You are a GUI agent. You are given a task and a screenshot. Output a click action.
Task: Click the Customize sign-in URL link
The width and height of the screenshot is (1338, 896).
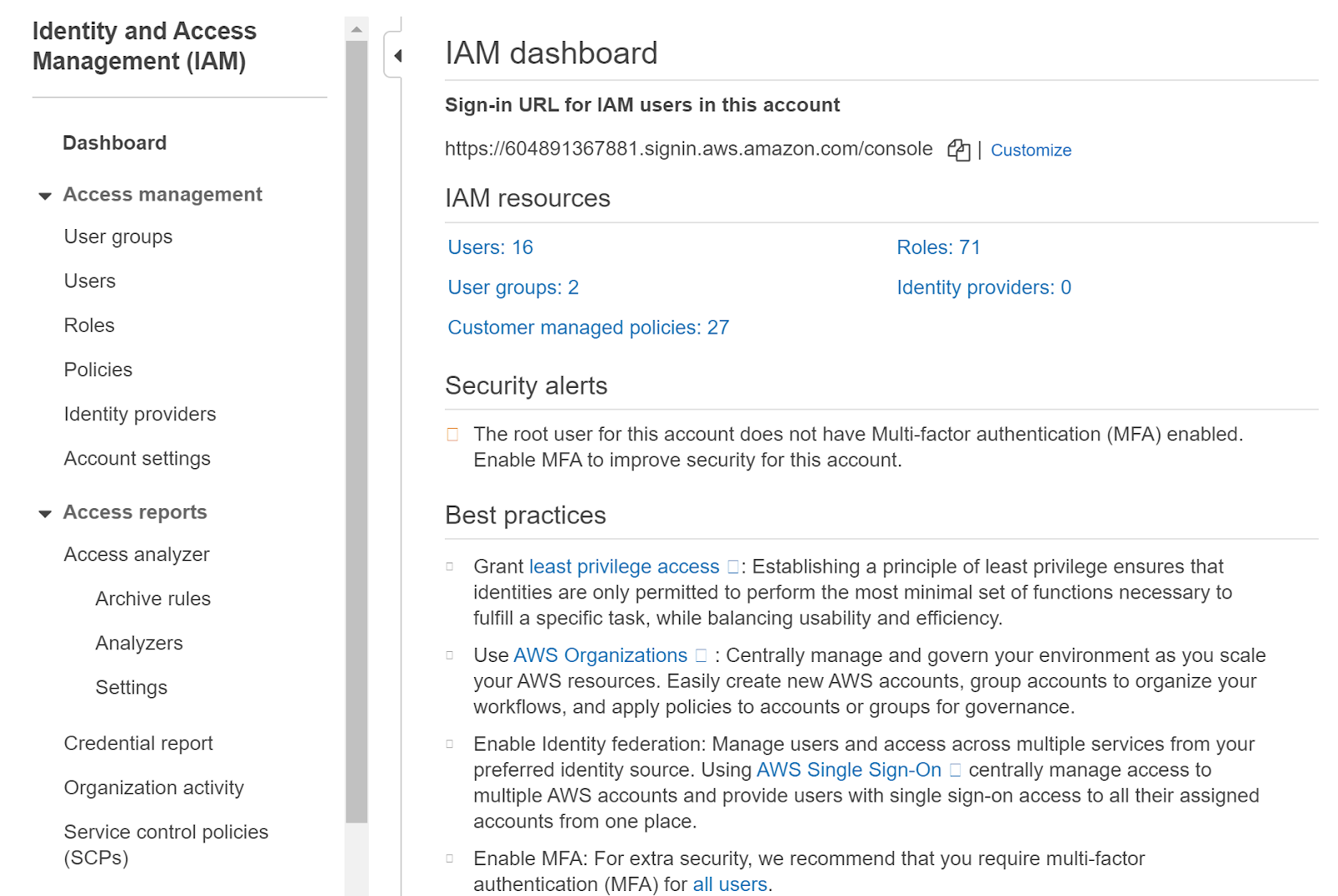(1030, 150)
